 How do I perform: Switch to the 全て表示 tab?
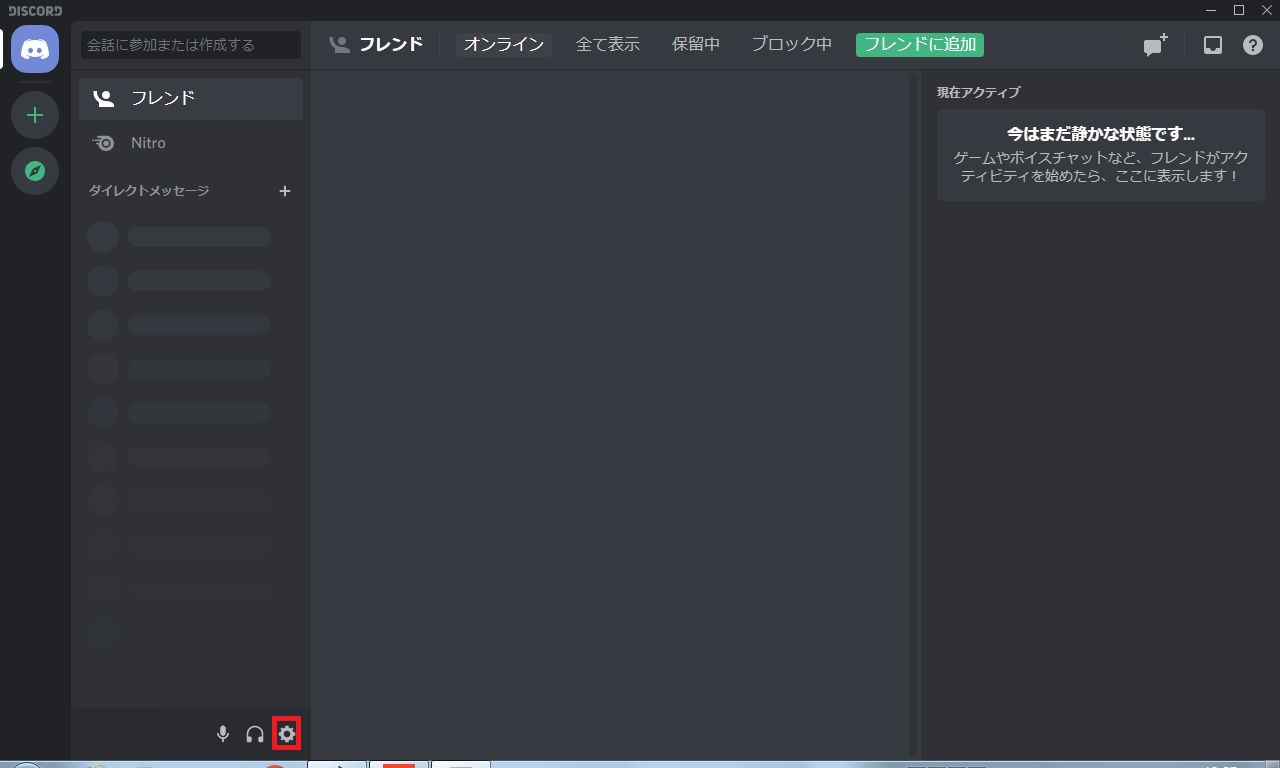coord(608,45)
